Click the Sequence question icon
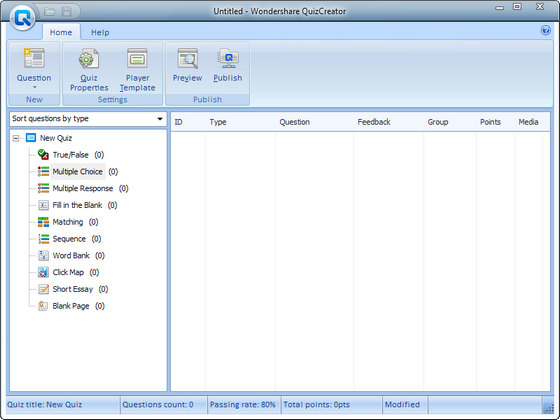 pos(43,239)
